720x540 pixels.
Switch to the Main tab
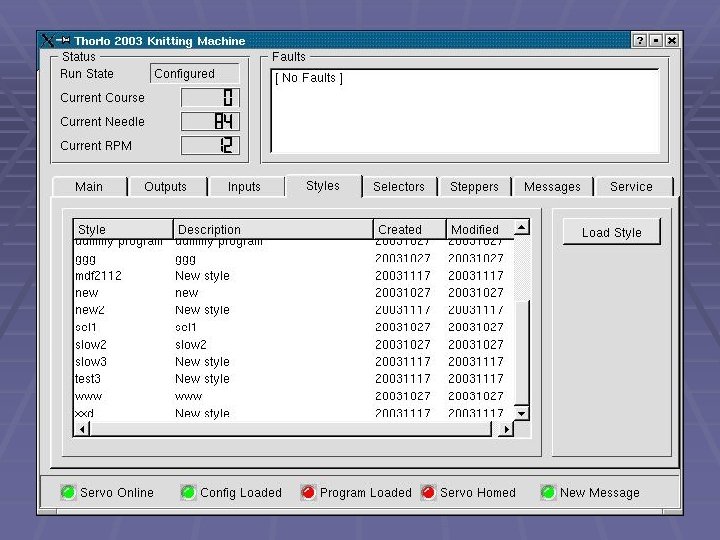[x=89, y=187]
